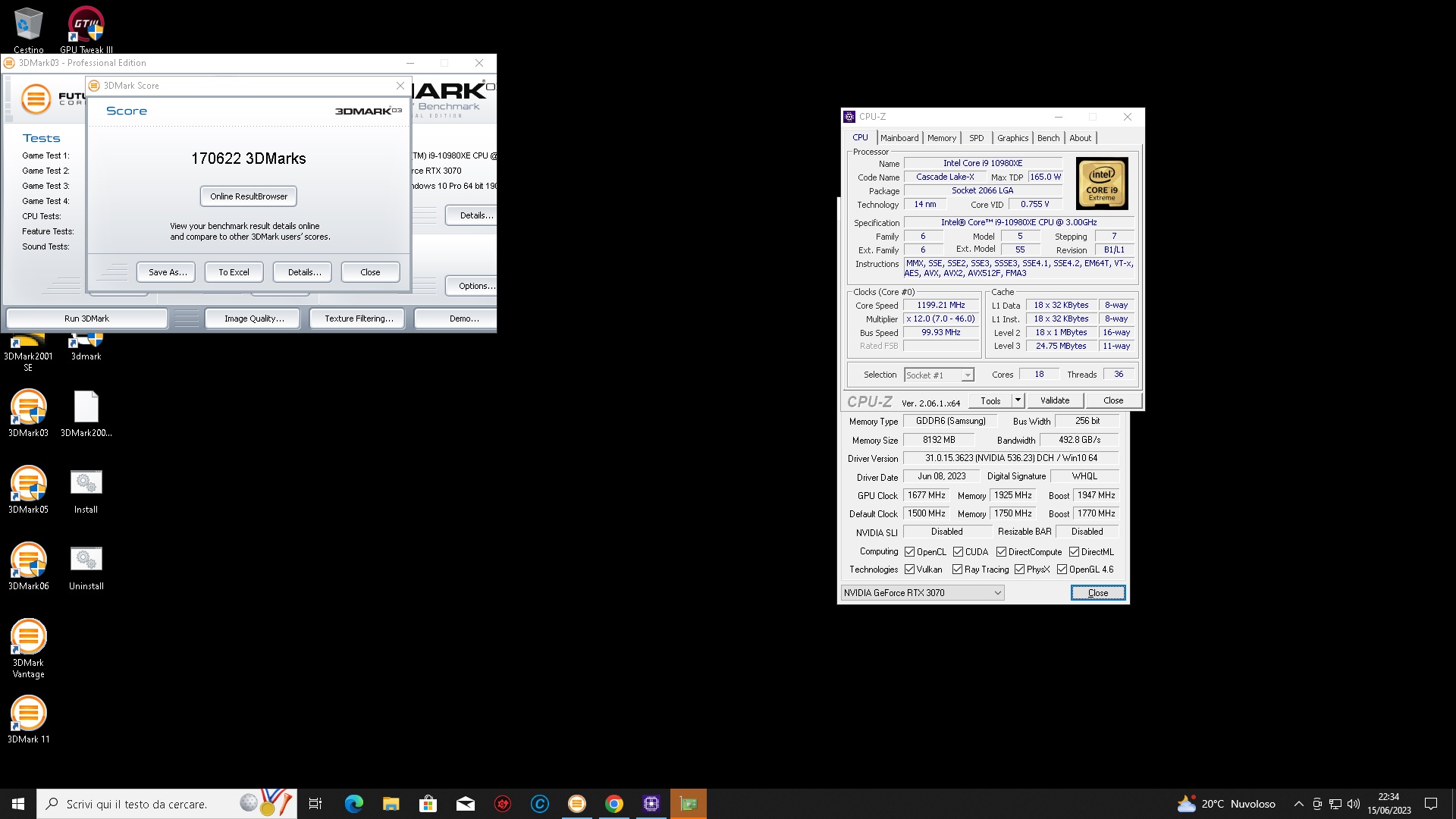Launch 3DMark05 desktop shortcut
1456x819 pixels.
(28, 490)
